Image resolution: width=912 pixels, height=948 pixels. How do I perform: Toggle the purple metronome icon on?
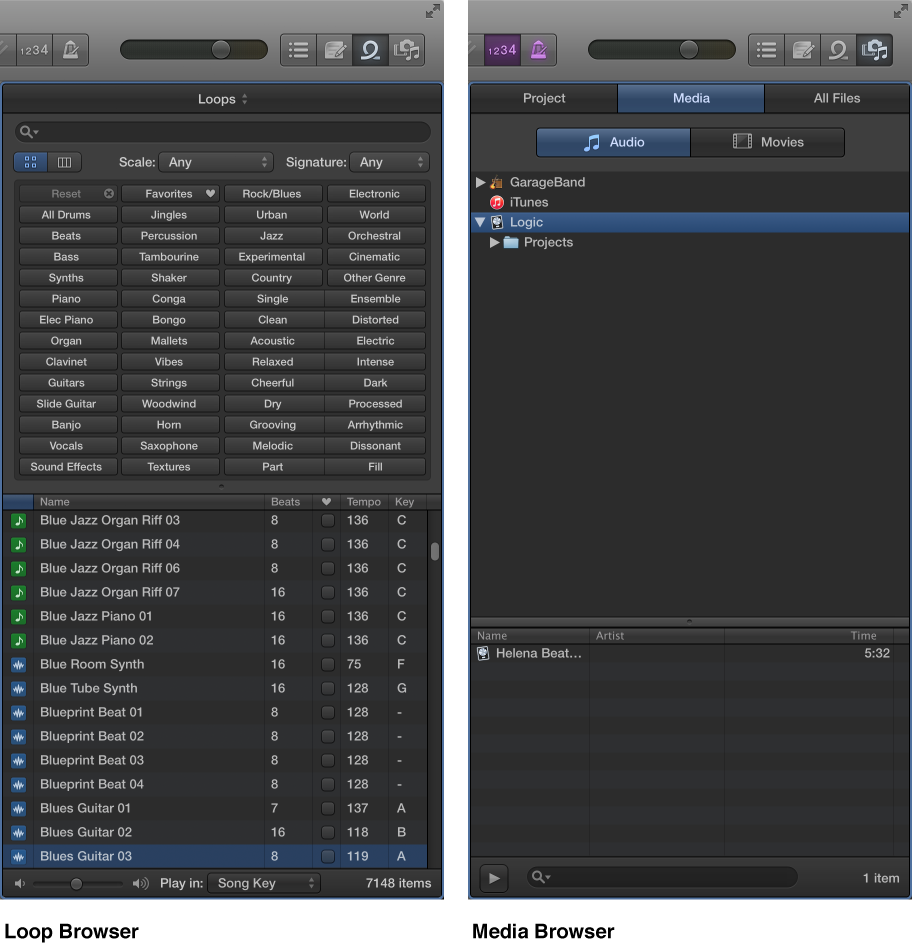click(x=539, y=49)
